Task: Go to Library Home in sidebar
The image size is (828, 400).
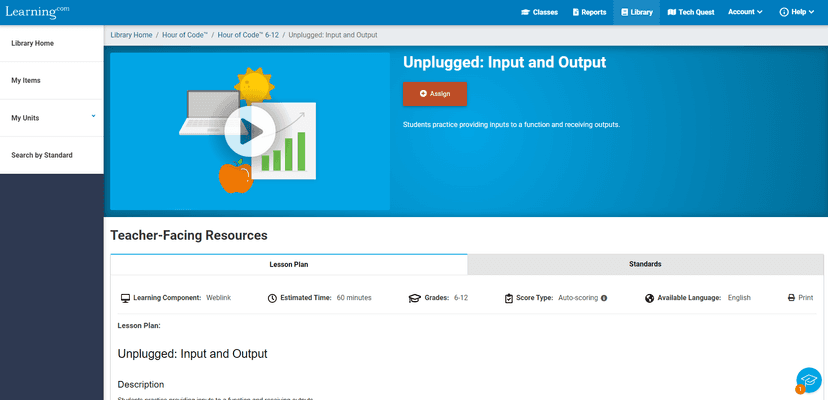Action: click(x=52, y=43)
